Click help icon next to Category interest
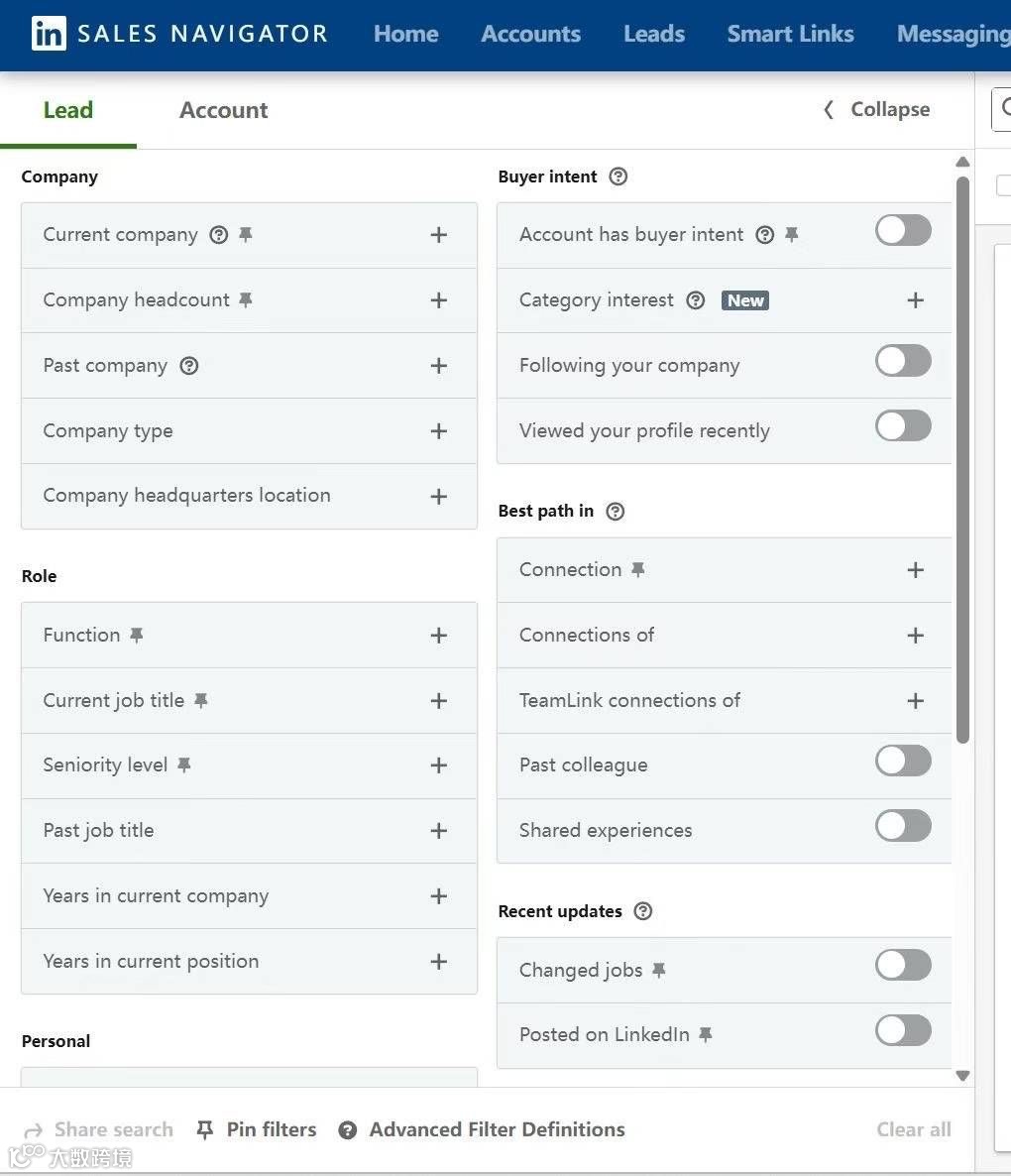This screenshot has height=1176, width=1011. [x=696, y=300]
